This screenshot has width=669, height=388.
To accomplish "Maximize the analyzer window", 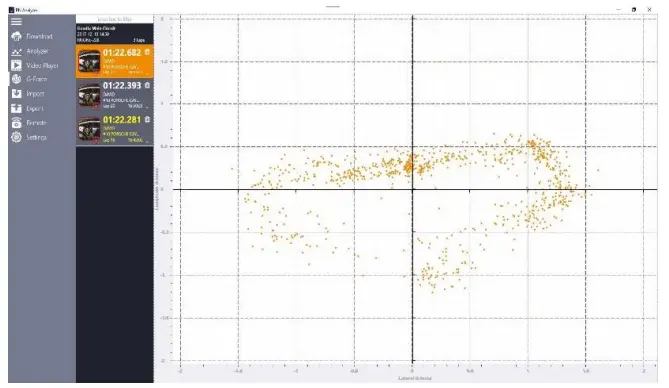I will coord(634,9).
